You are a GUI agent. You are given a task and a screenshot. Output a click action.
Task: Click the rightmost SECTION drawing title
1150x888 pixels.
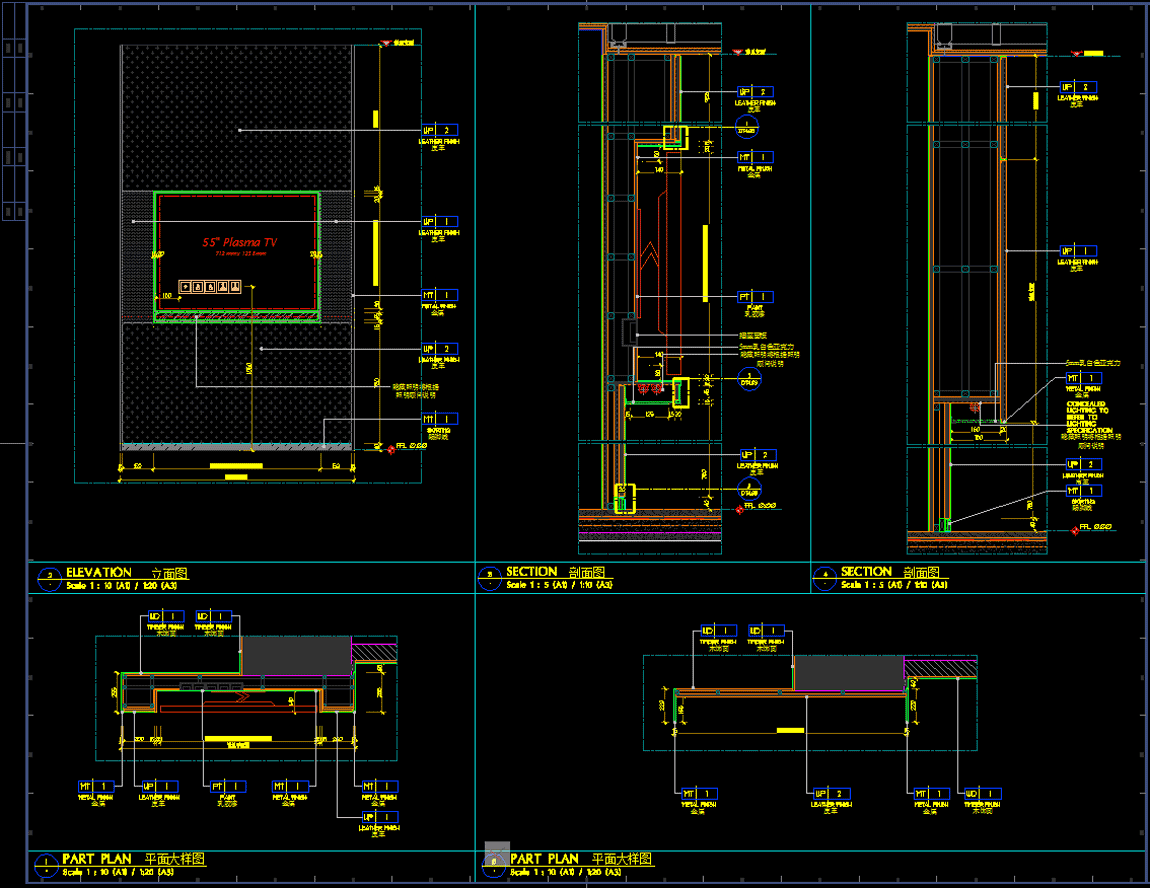(866, 572)
